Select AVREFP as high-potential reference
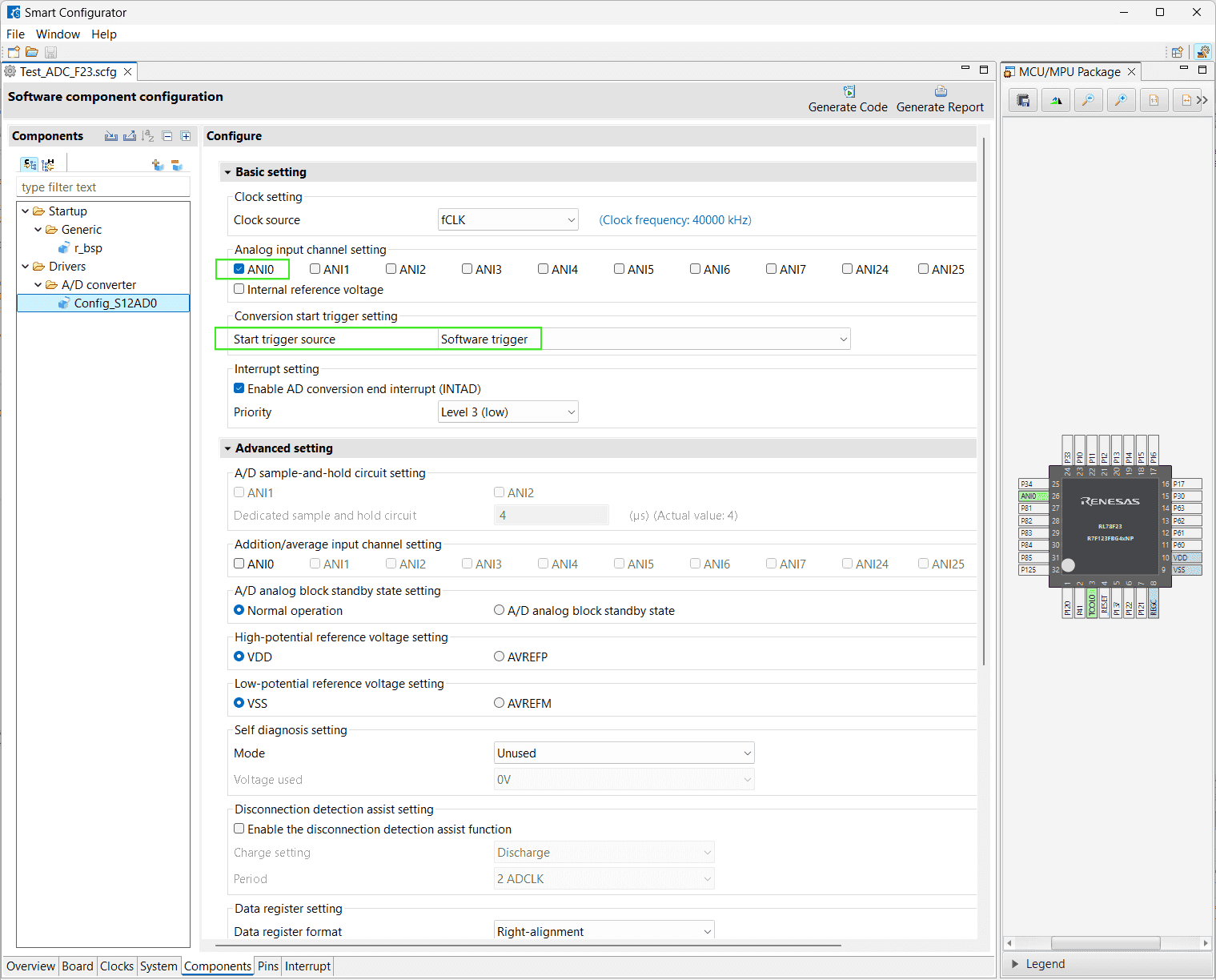The width and height of the screenshot is (1216, 980). pos(500,657)
